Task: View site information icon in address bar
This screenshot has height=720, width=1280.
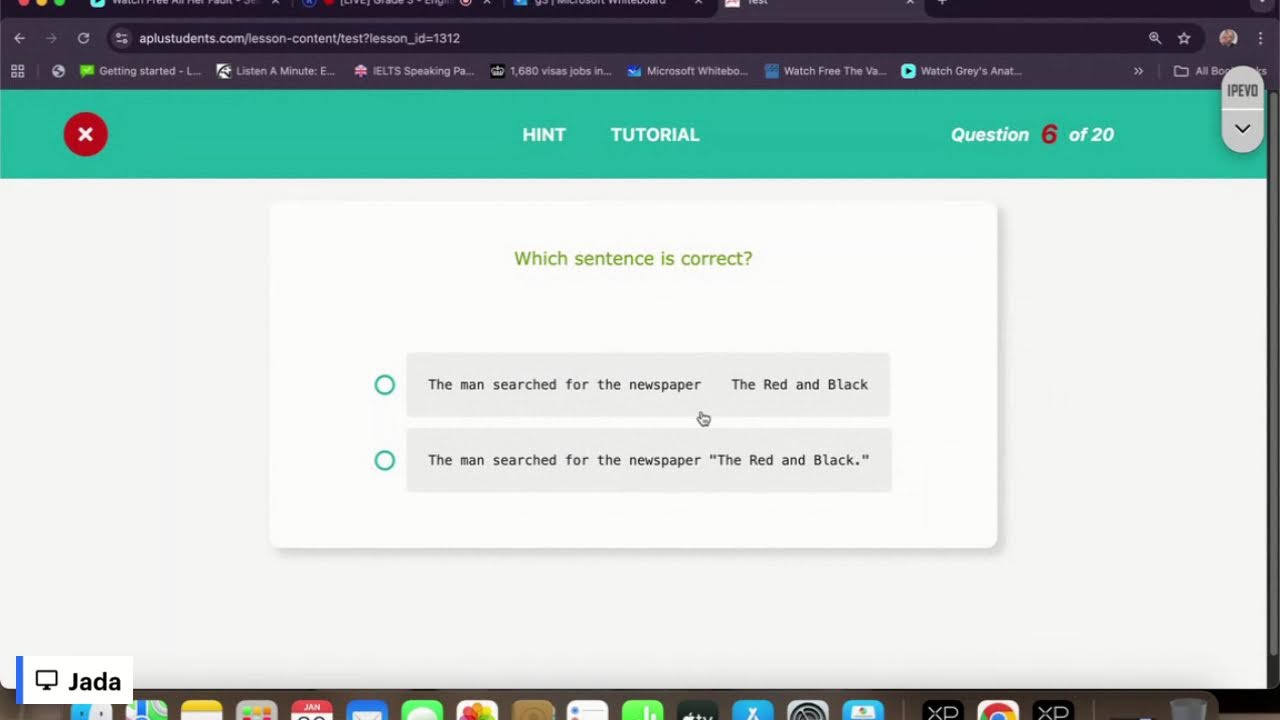Action: click(x=122, y=38)
